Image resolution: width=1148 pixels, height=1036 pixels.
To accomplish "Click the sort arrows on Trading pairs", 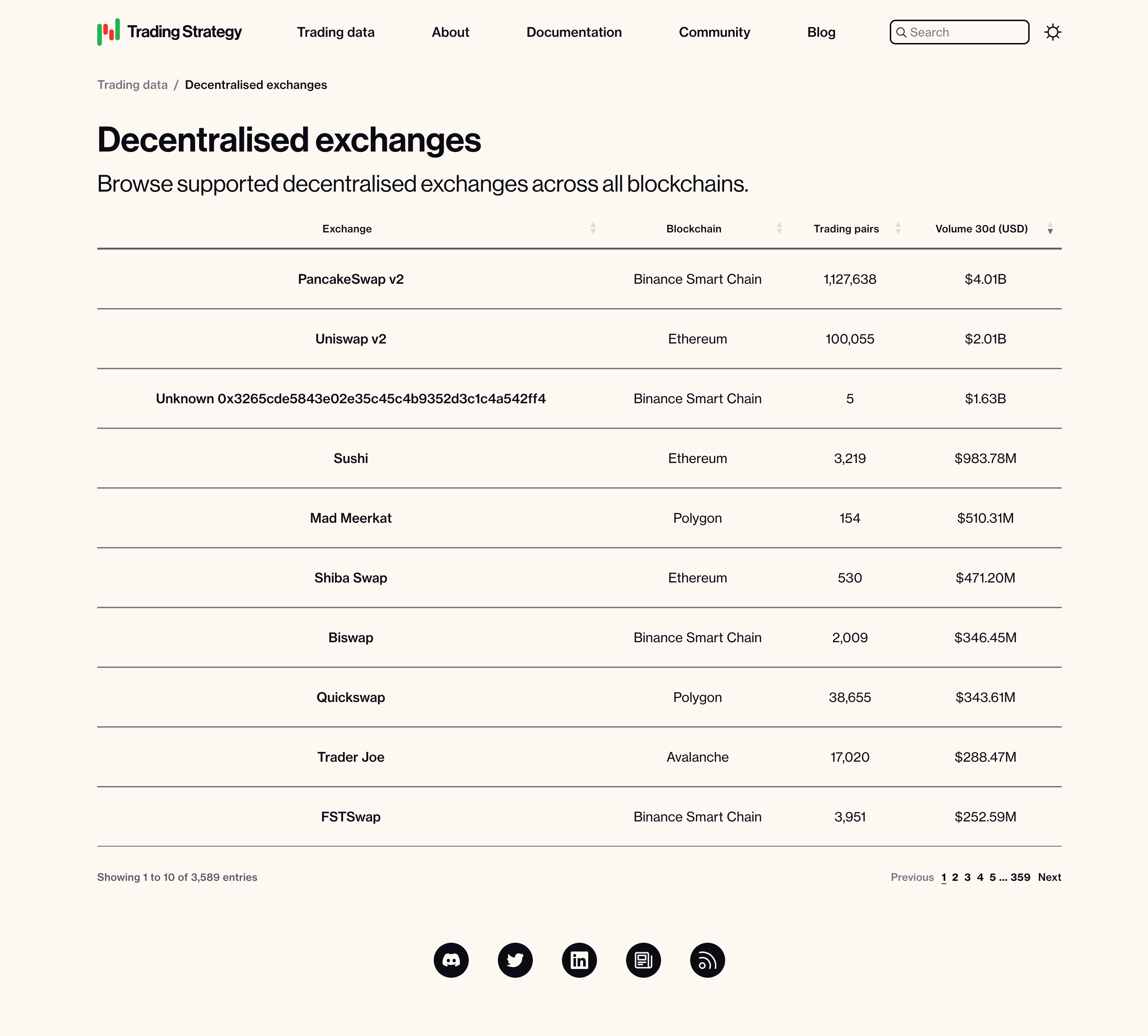I will pyautogui.click(x=898, y=229).
